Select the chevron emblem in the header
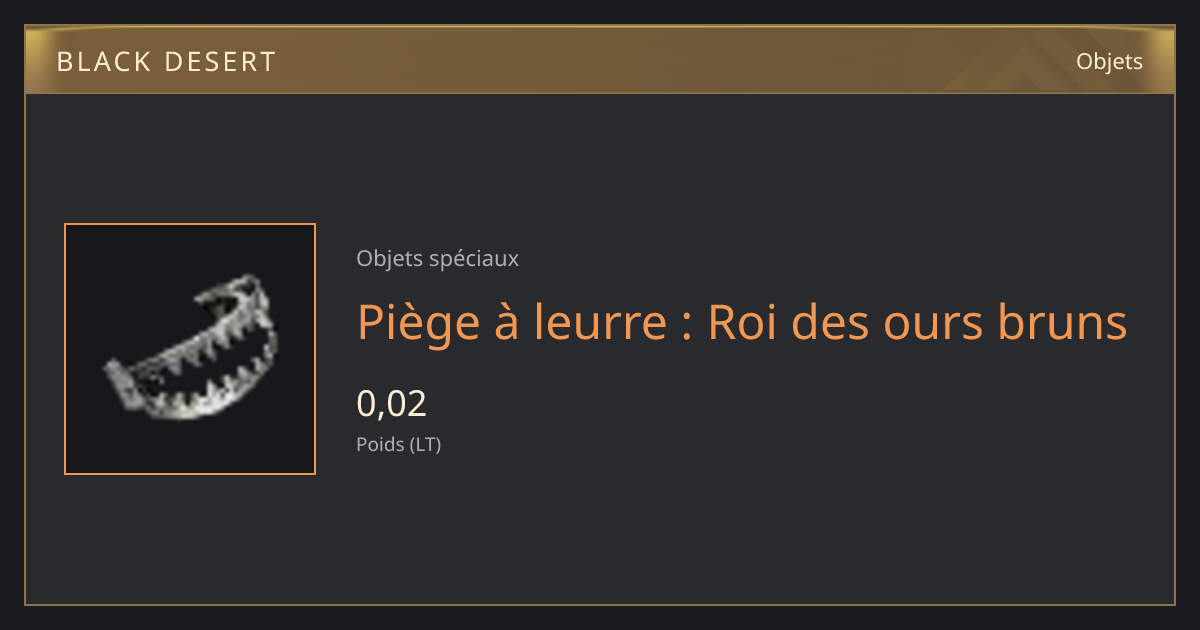 [1011, 64]
